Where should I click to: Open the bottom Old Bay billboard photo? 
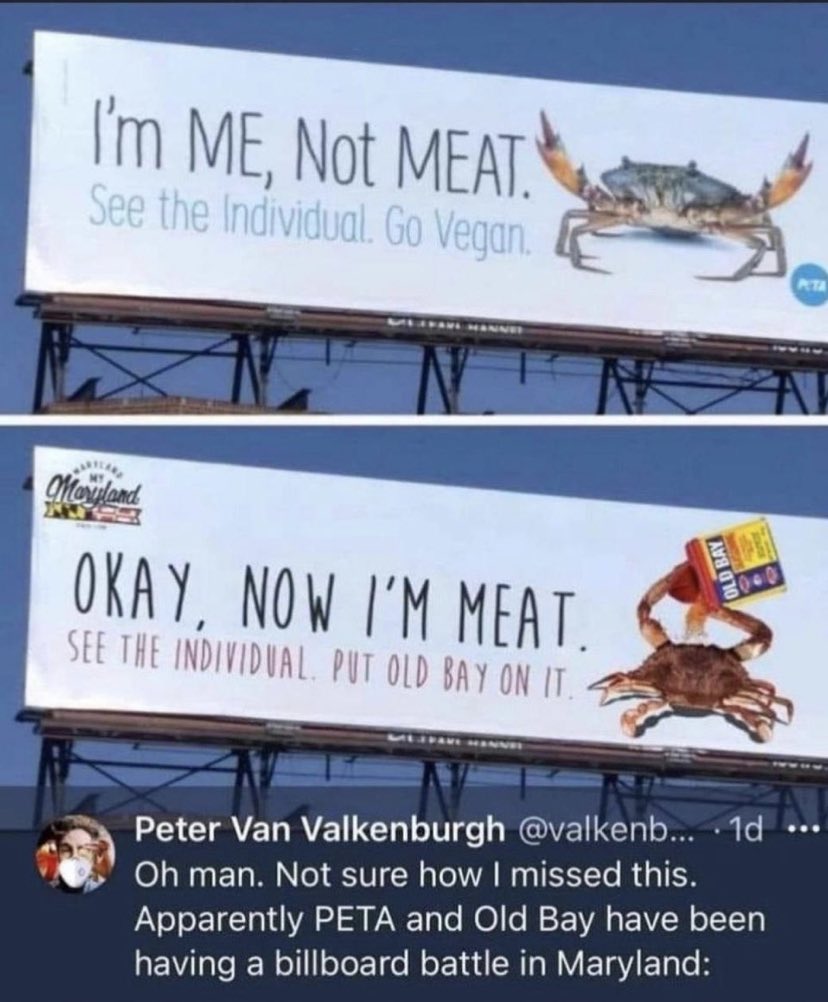414,613
